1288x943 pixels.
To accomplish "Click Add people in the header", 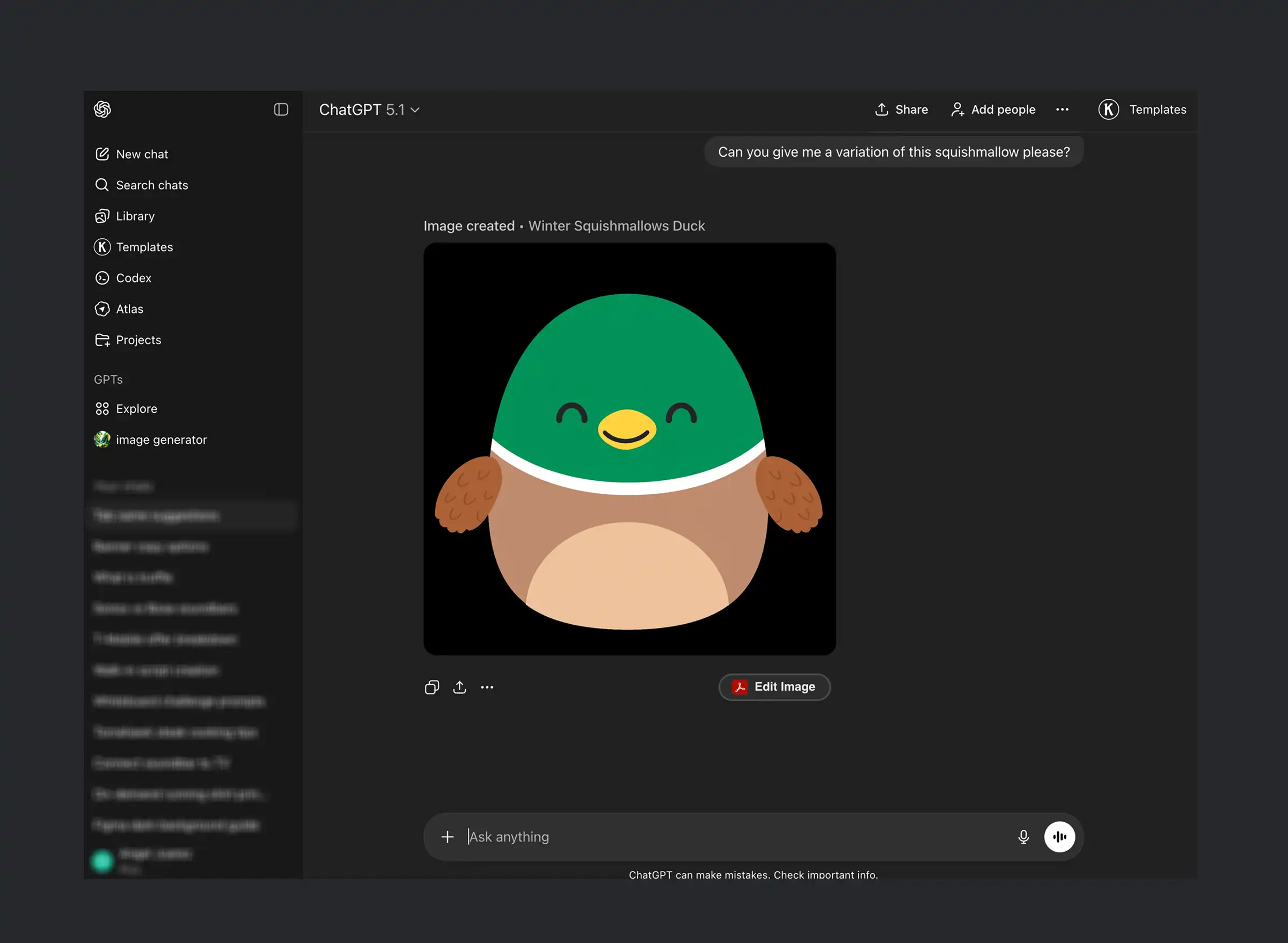I will click(x=993, y=109).
